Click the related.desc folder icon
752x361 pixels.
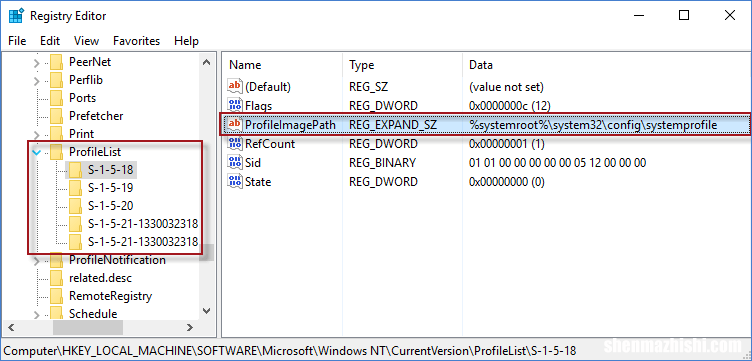[57, 278]
